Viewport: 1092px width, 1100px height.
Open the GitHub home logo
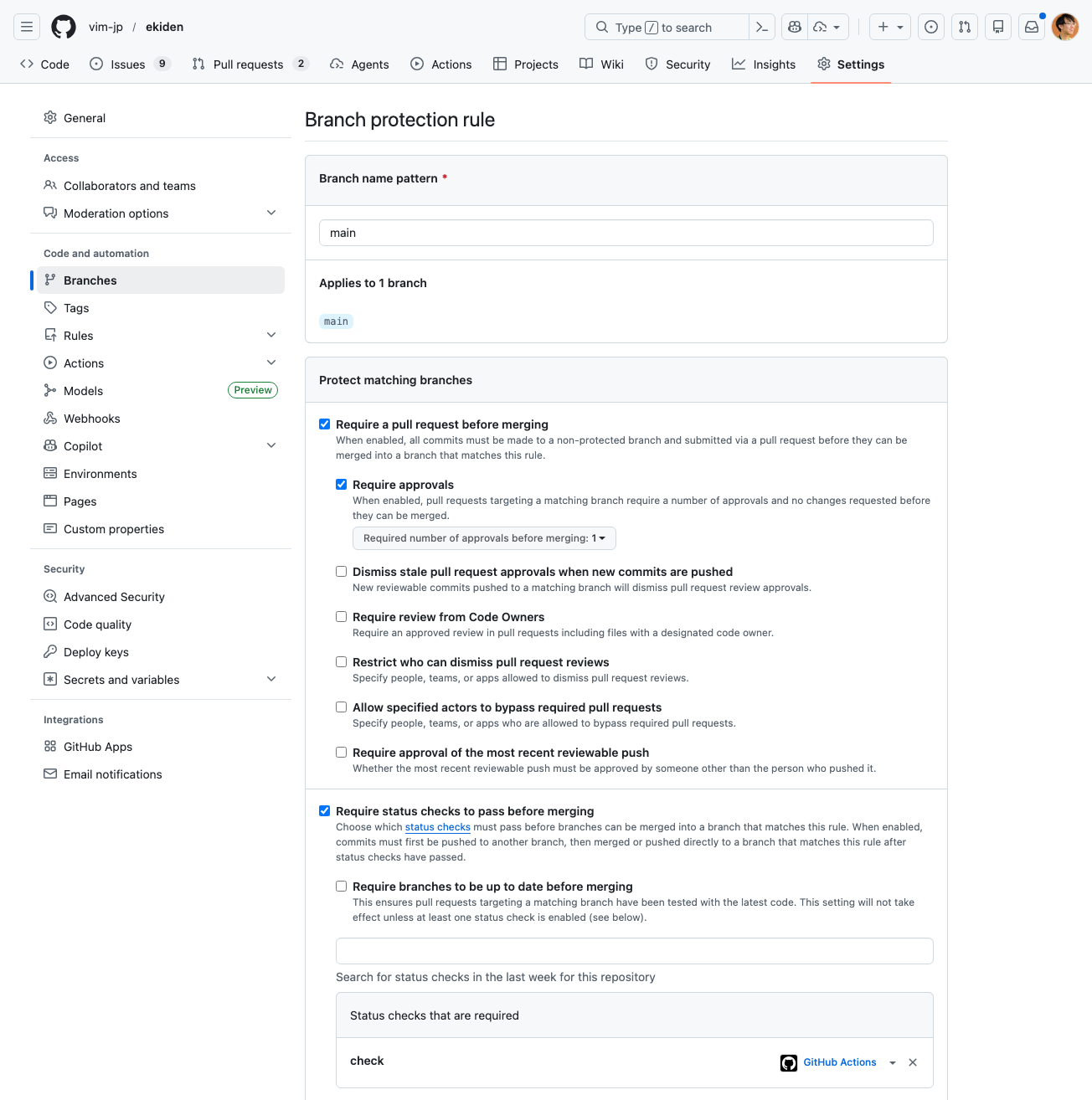(x=64, y=27)
